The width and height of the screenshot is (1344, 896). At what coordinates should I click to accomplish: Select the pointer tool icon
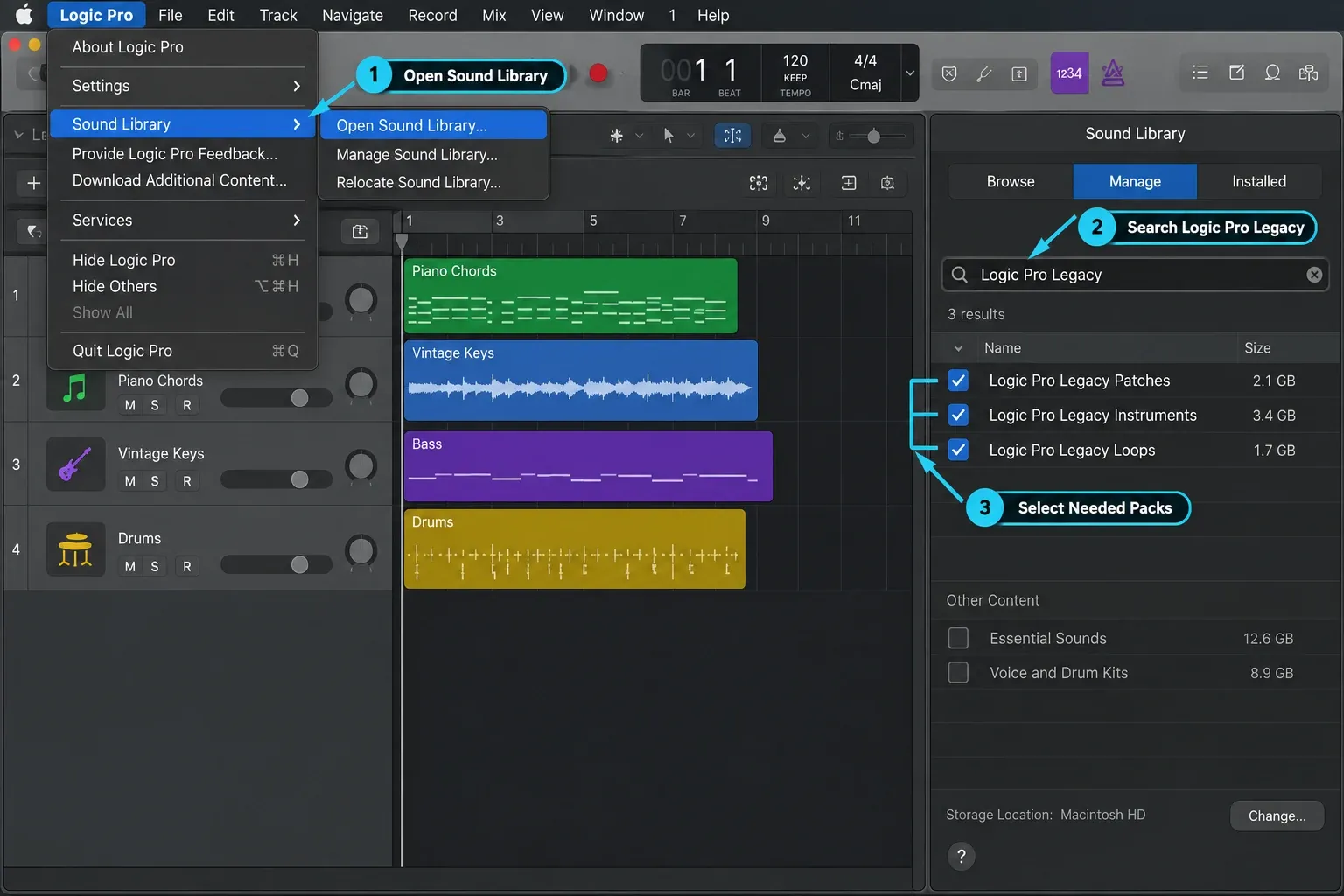[669, 136]
